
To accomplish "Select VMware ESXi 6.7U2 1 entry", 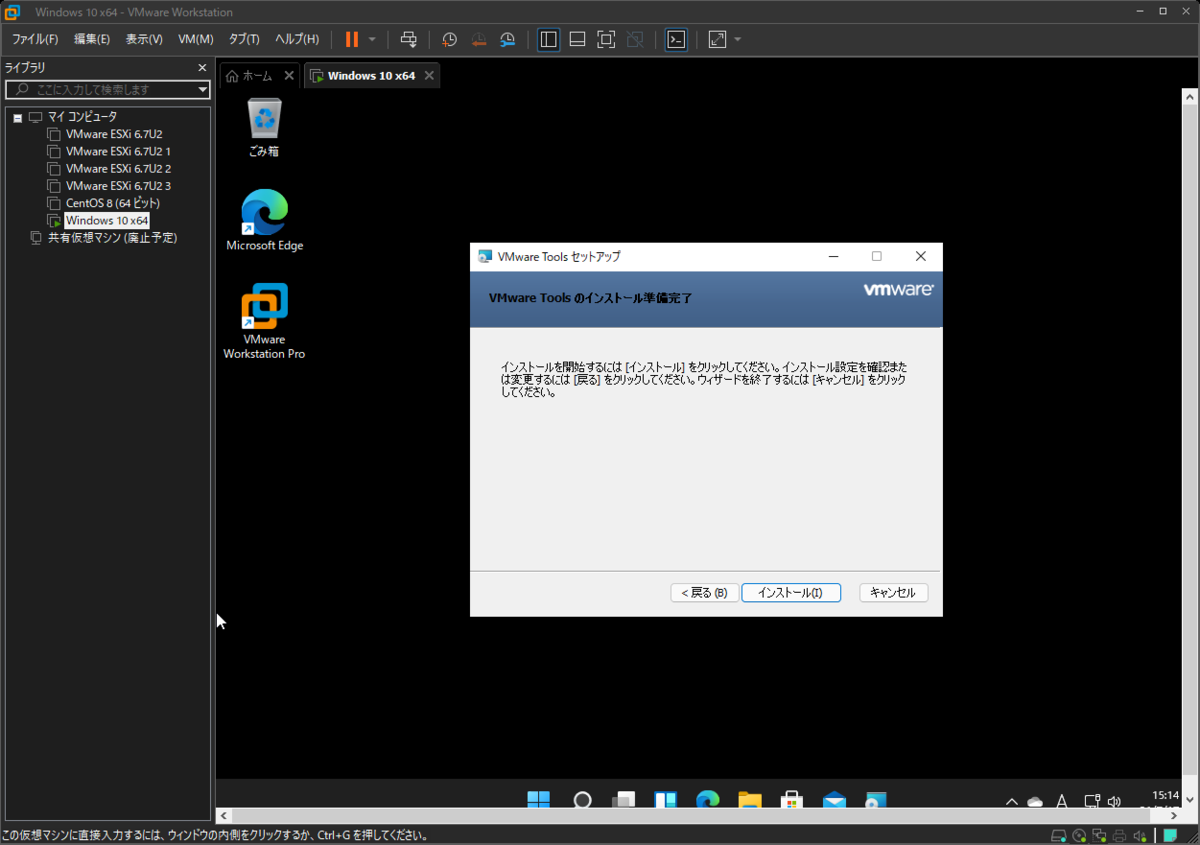I will pyautogui.click(x=118, y=151).
